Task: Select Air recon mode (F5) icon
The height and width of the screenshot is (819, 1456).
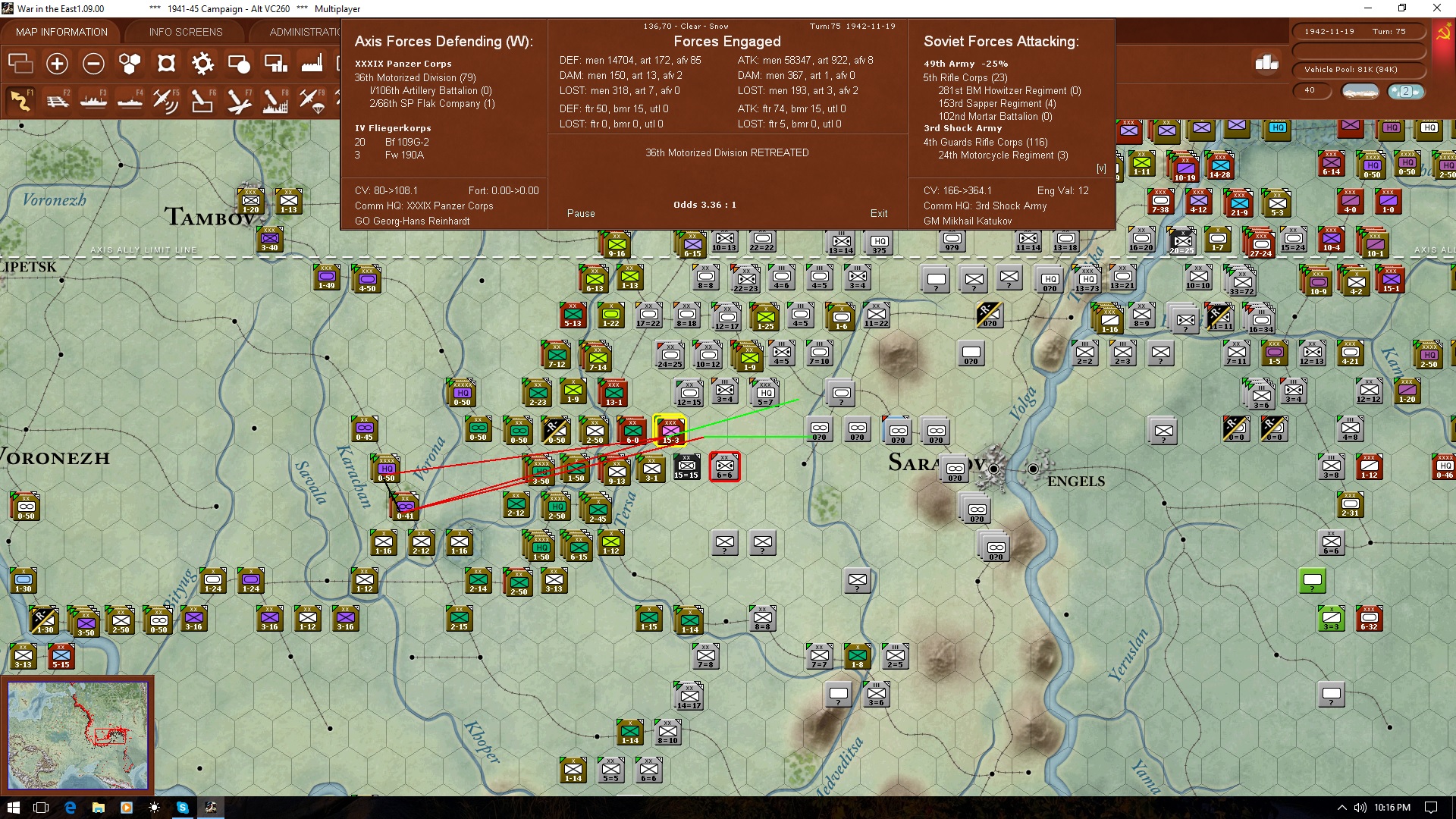Action: [x=166, y=100]
